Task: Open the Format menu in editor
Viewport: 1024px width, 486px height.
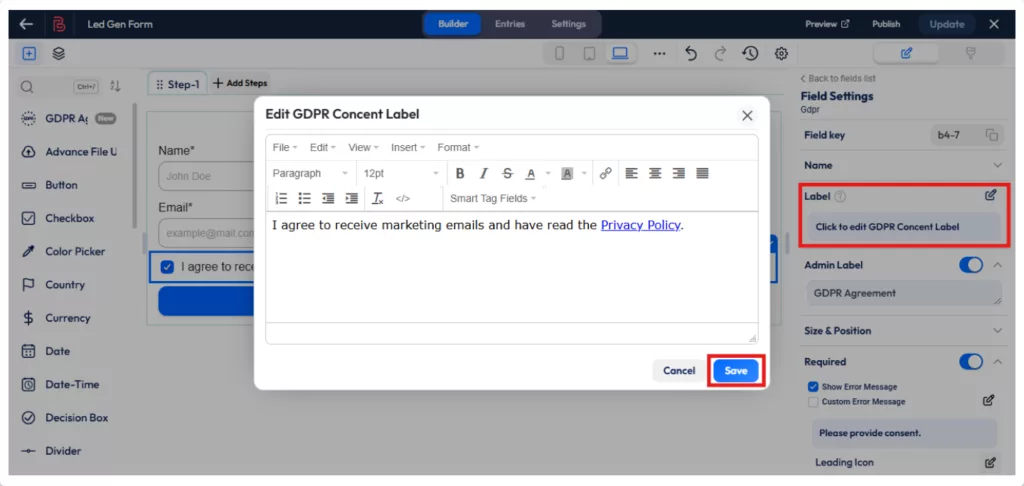Action: point(458,148)
